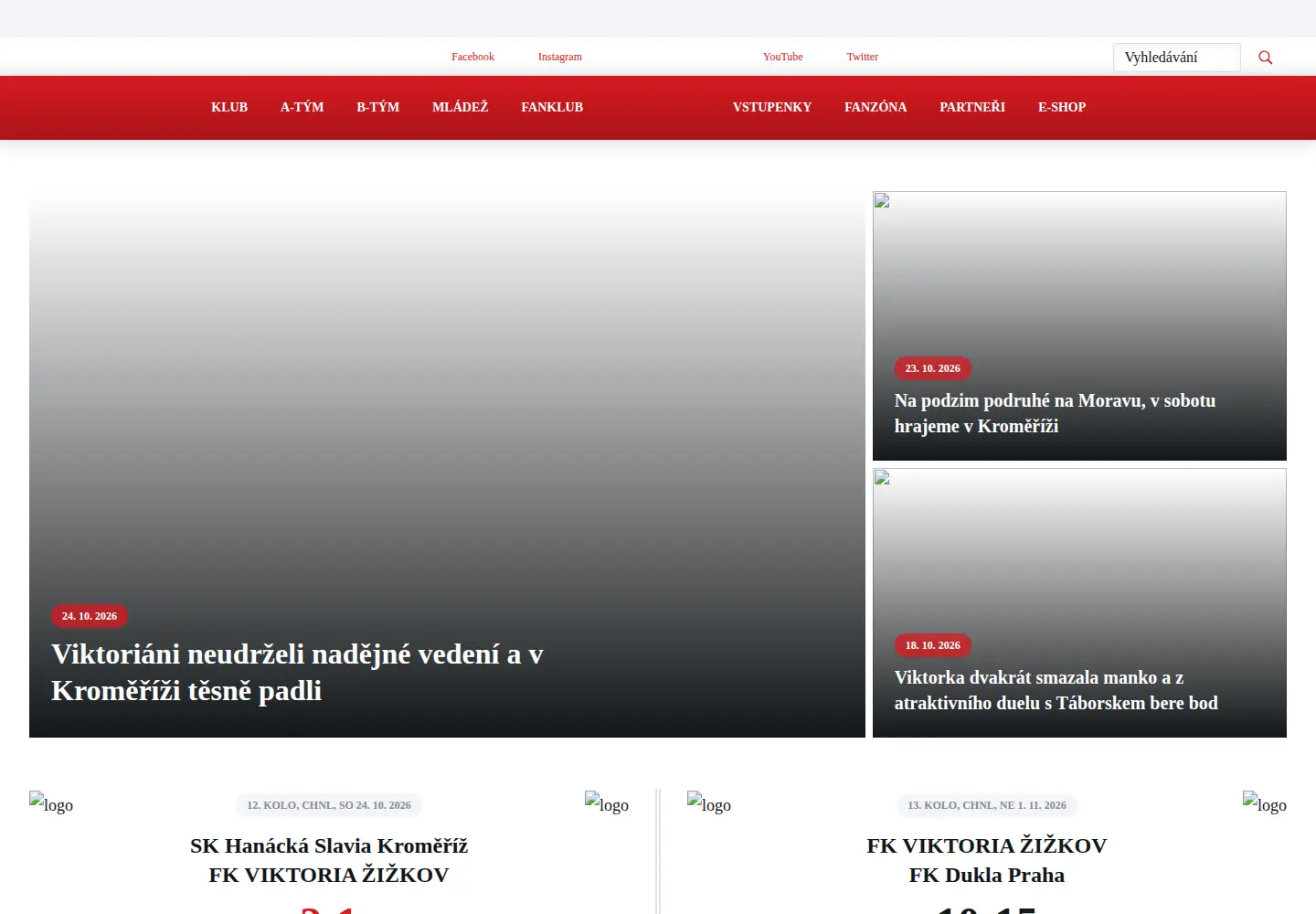Viewport: 1316px width, 914px height.
Task: Open article "Viktoriáni neudrželi nadějné vedení"
Action: pyautogui.click(x=297, y=673)
